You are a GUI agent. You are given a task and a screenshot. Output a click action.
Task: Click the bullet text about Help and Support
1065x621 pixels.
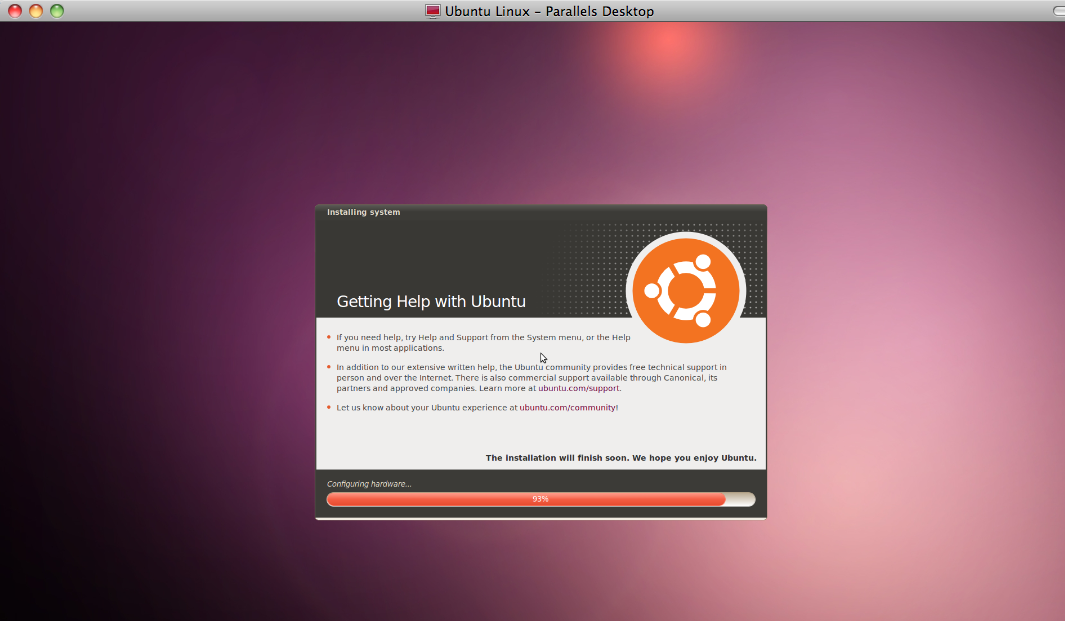pos(484,342)
